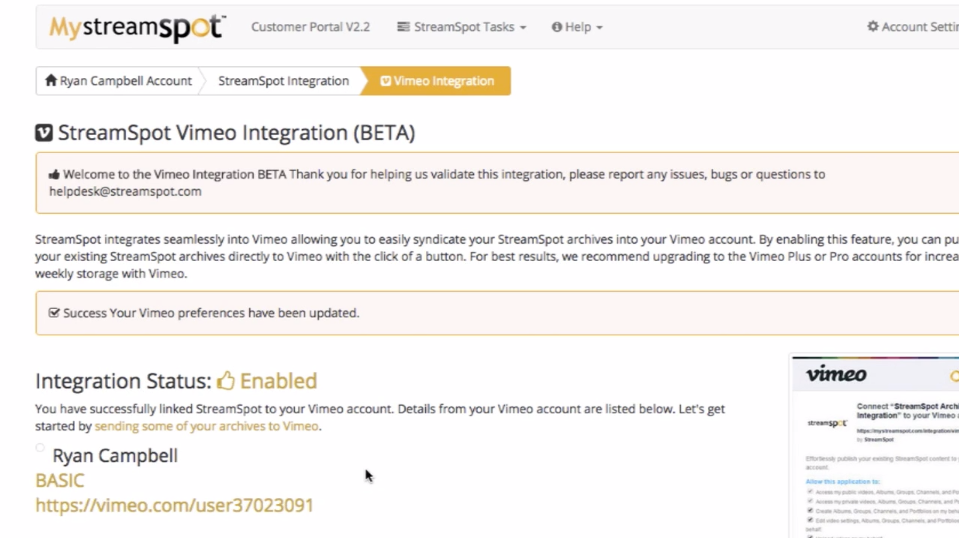Select the Vimeo Integration breadcrumb tab
This screenshot has height=538, width=959.
click(x=437, y=81)
